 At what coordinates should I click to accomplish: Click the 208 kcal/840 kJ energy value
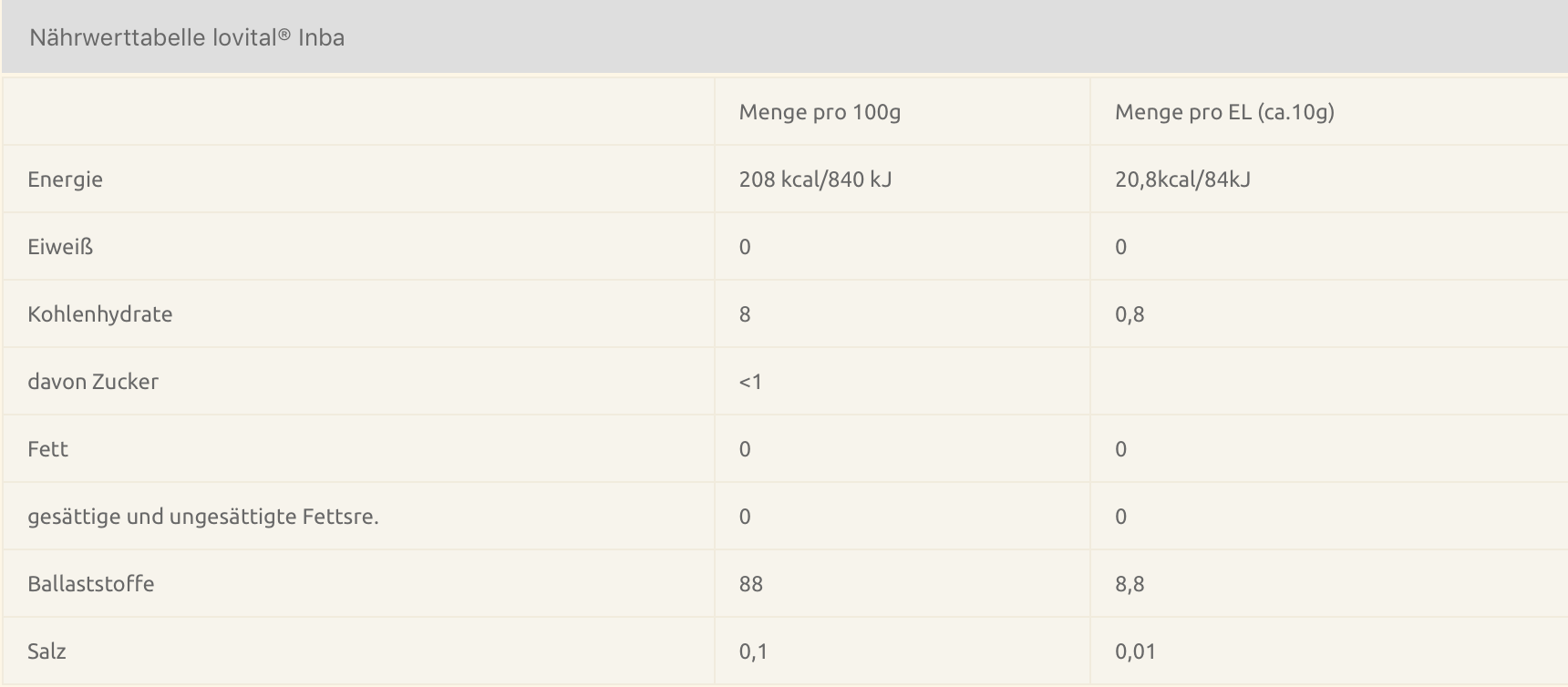(x=815, y=179)
